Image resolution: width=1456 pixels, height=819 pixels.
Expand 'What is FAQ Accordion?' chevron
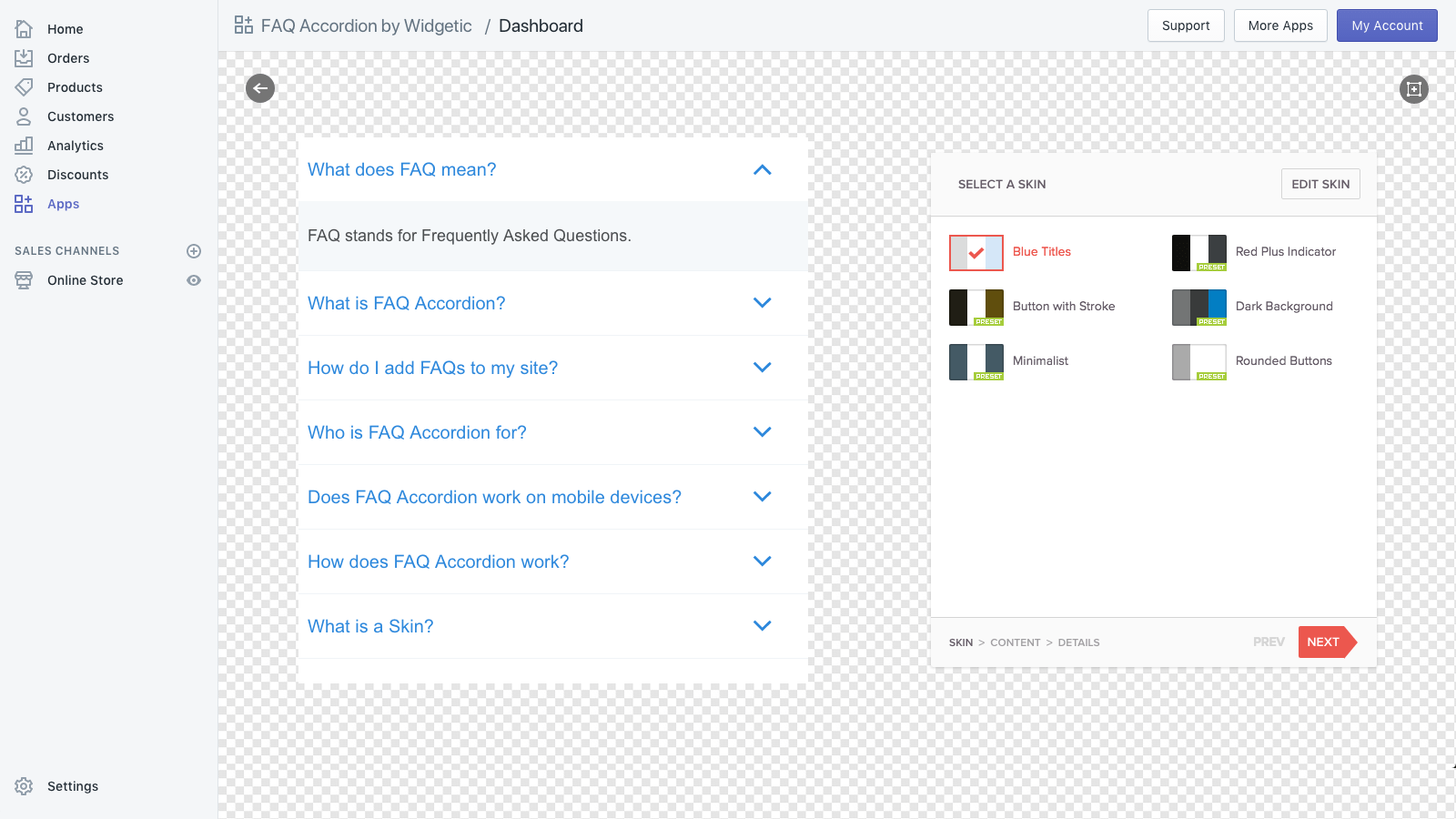763,303
